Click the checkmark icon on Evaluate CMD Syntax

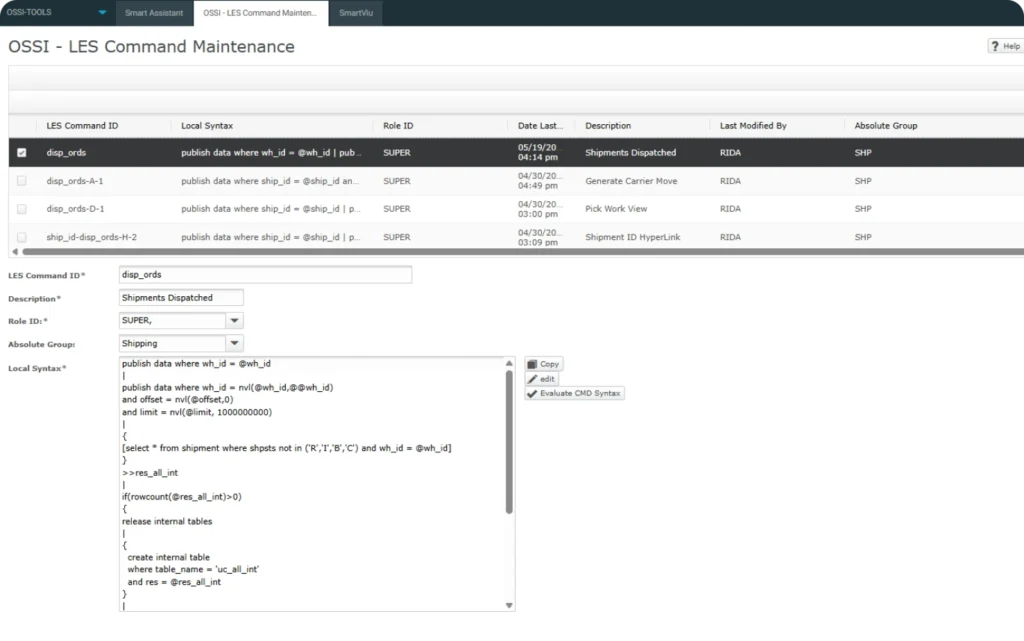click(532, 394)
